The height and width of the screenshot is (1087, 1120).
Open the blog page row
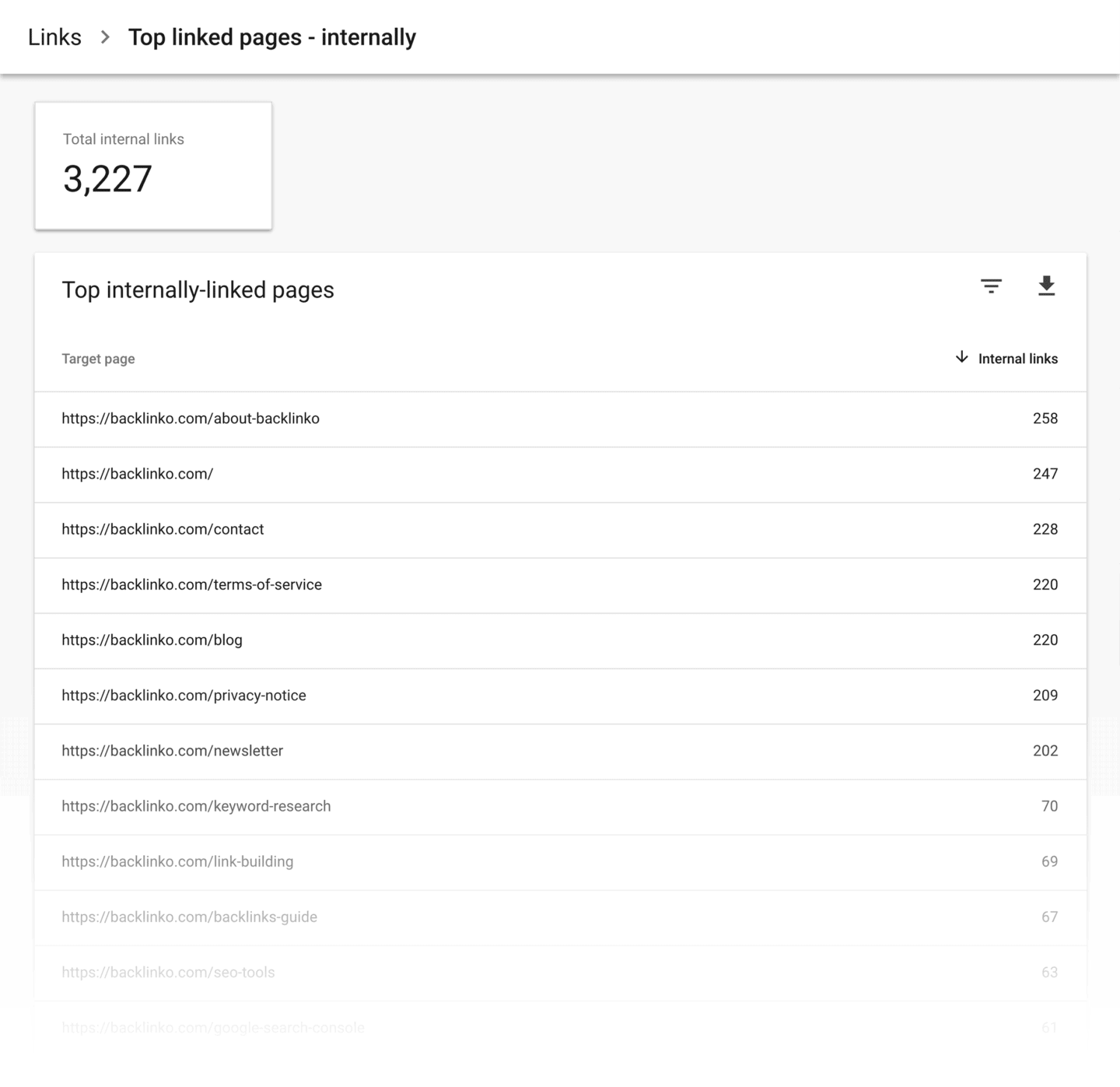(x=152, y=640)
